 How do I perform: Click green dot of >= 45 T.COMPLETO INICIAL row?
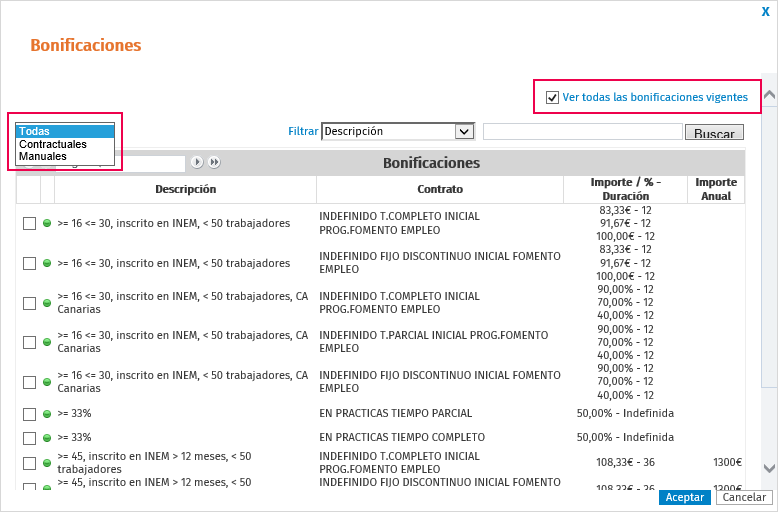tap(47, 463)
